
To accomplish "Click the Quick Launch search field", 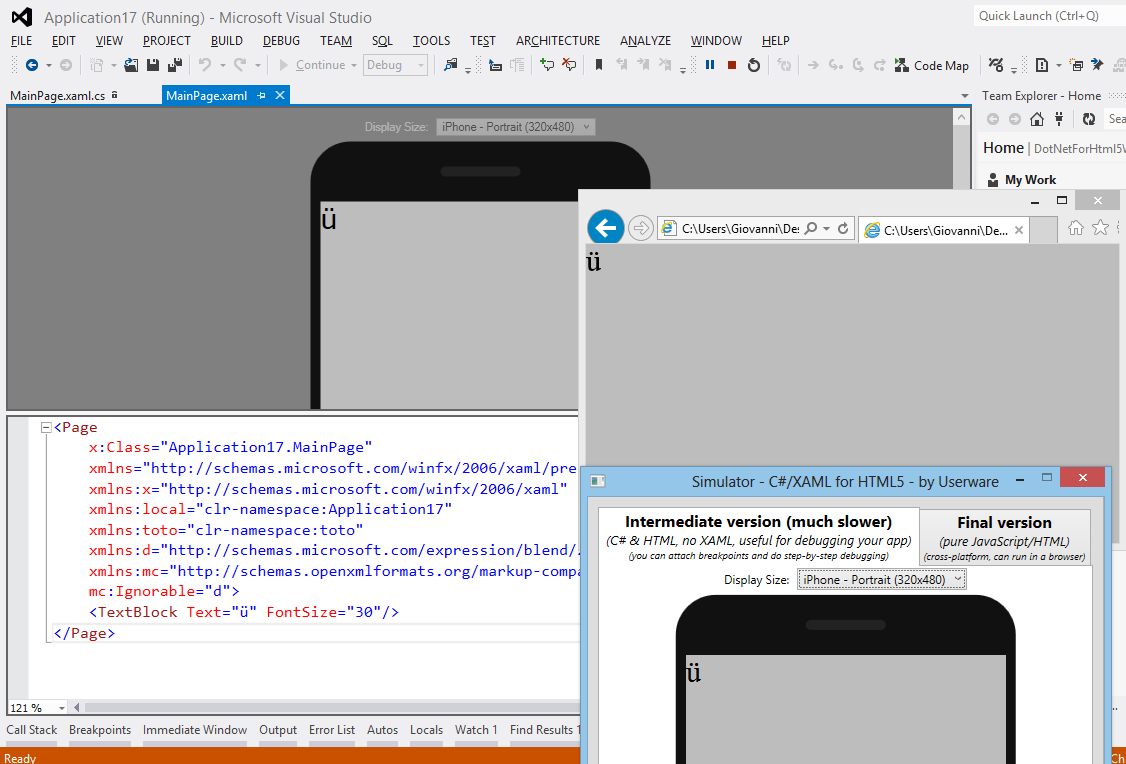I will pyautogui.click(x=1049, y=16).
